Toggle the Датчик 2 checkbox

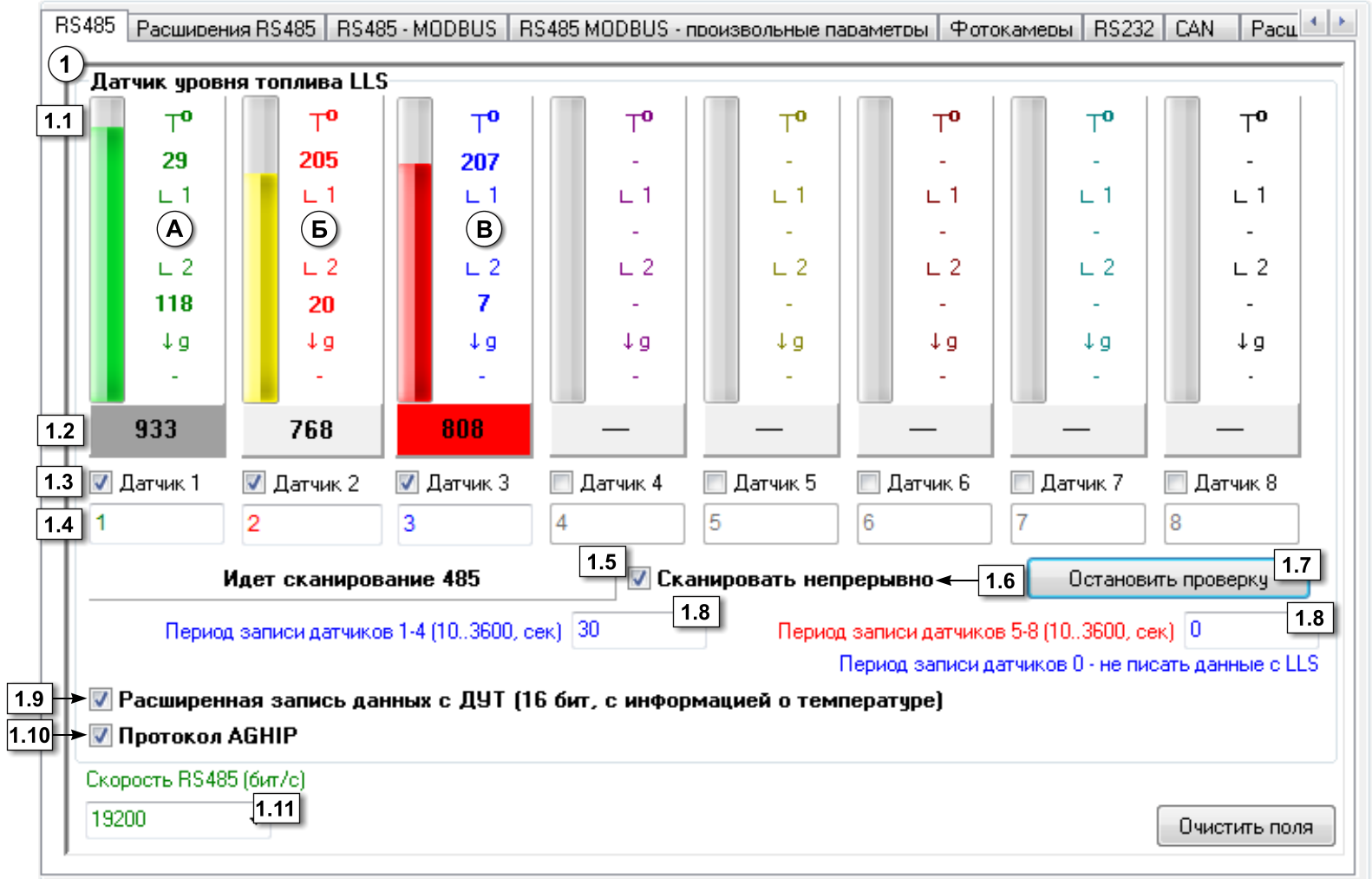click(x=254, y=482)
